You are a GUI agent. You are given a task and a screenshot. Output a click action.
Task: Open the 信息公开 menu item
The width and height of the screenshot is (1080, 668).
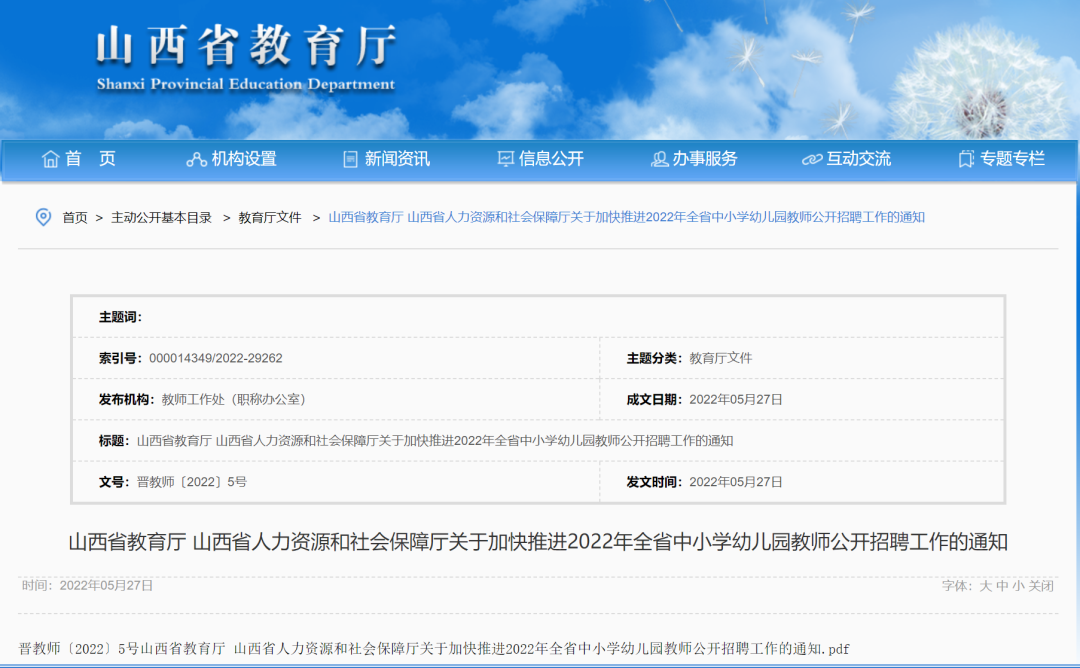[x=551, y=159]
